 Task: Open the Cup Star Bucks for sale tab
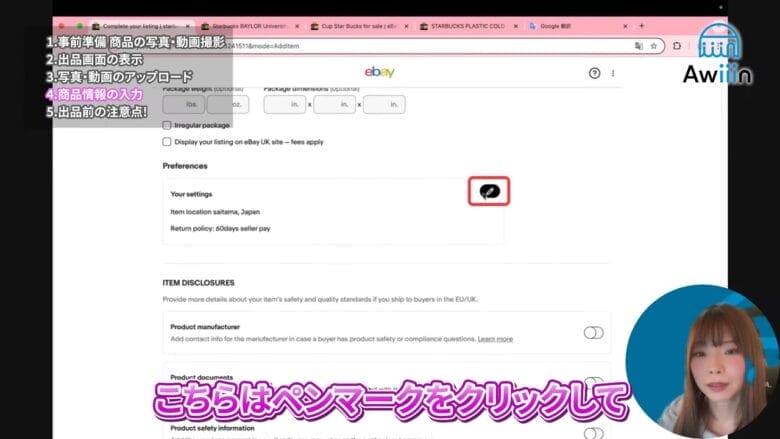pyautogui.click(x=360, y=26)
